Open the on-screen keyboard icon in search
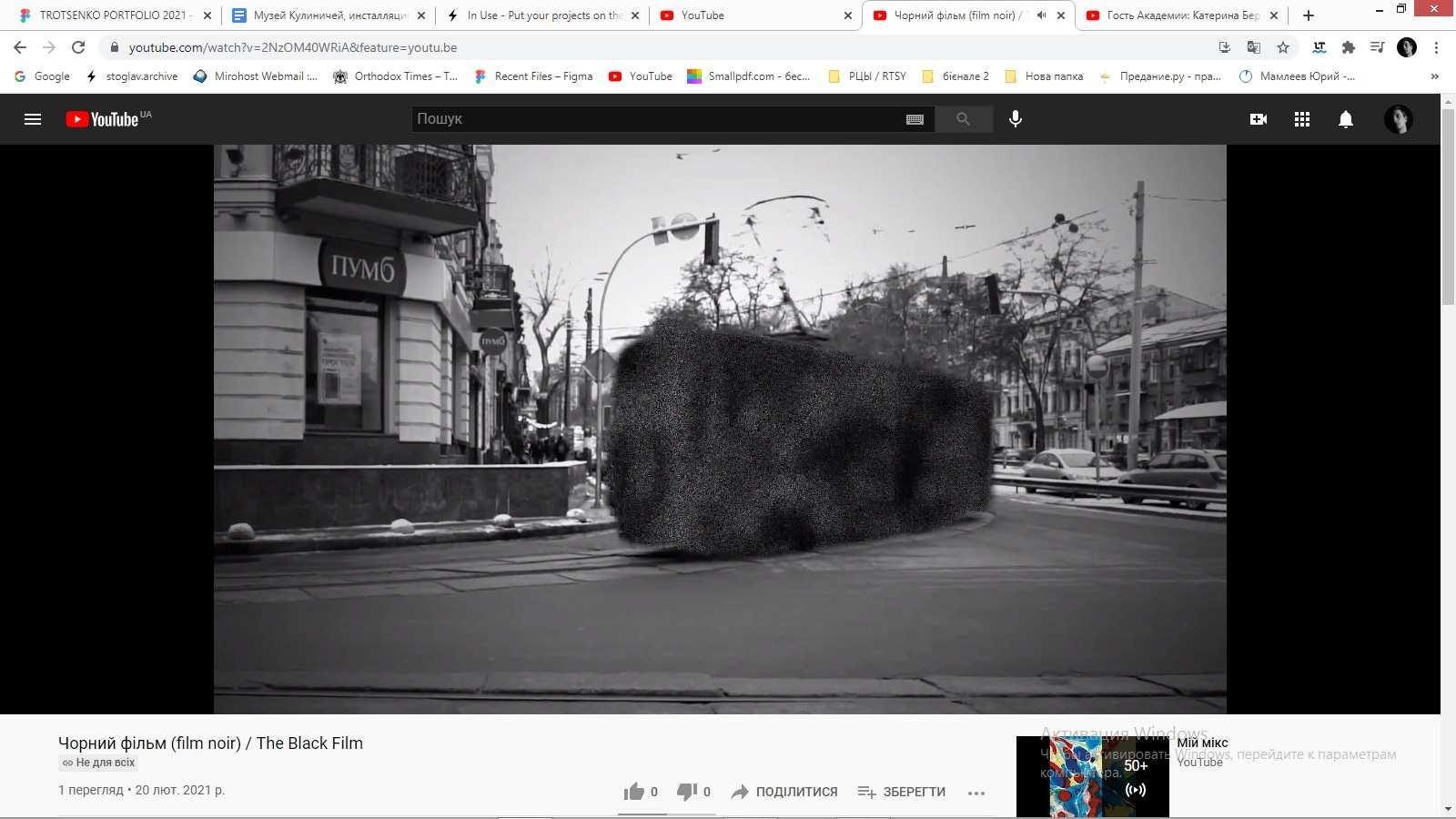 (915, 119)
